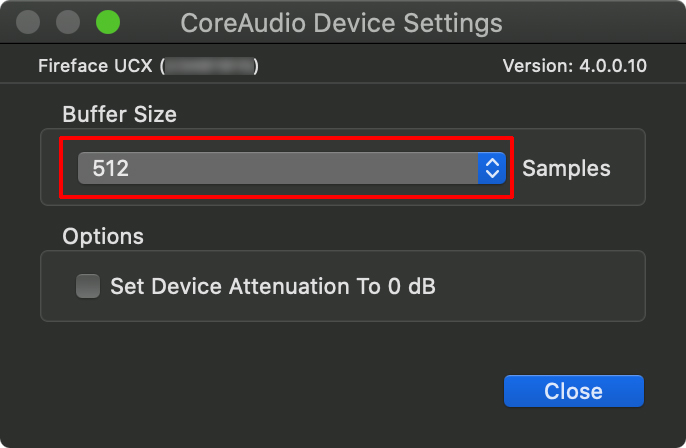Click the Buffer Size section heading

[x=119, y=114]
